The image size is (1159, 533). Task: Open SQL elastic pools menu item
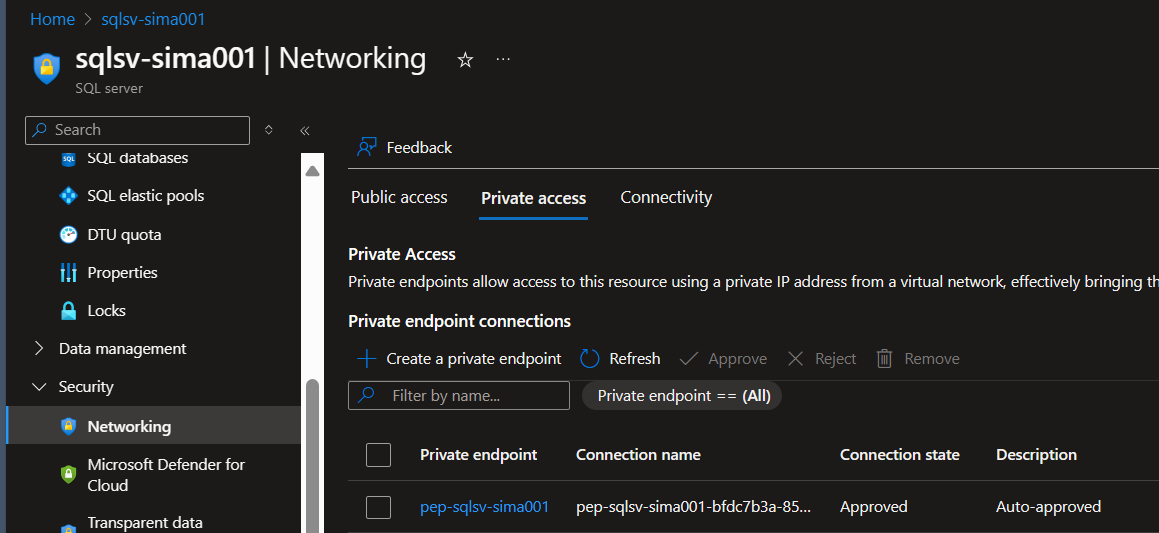tap(146, 196)
